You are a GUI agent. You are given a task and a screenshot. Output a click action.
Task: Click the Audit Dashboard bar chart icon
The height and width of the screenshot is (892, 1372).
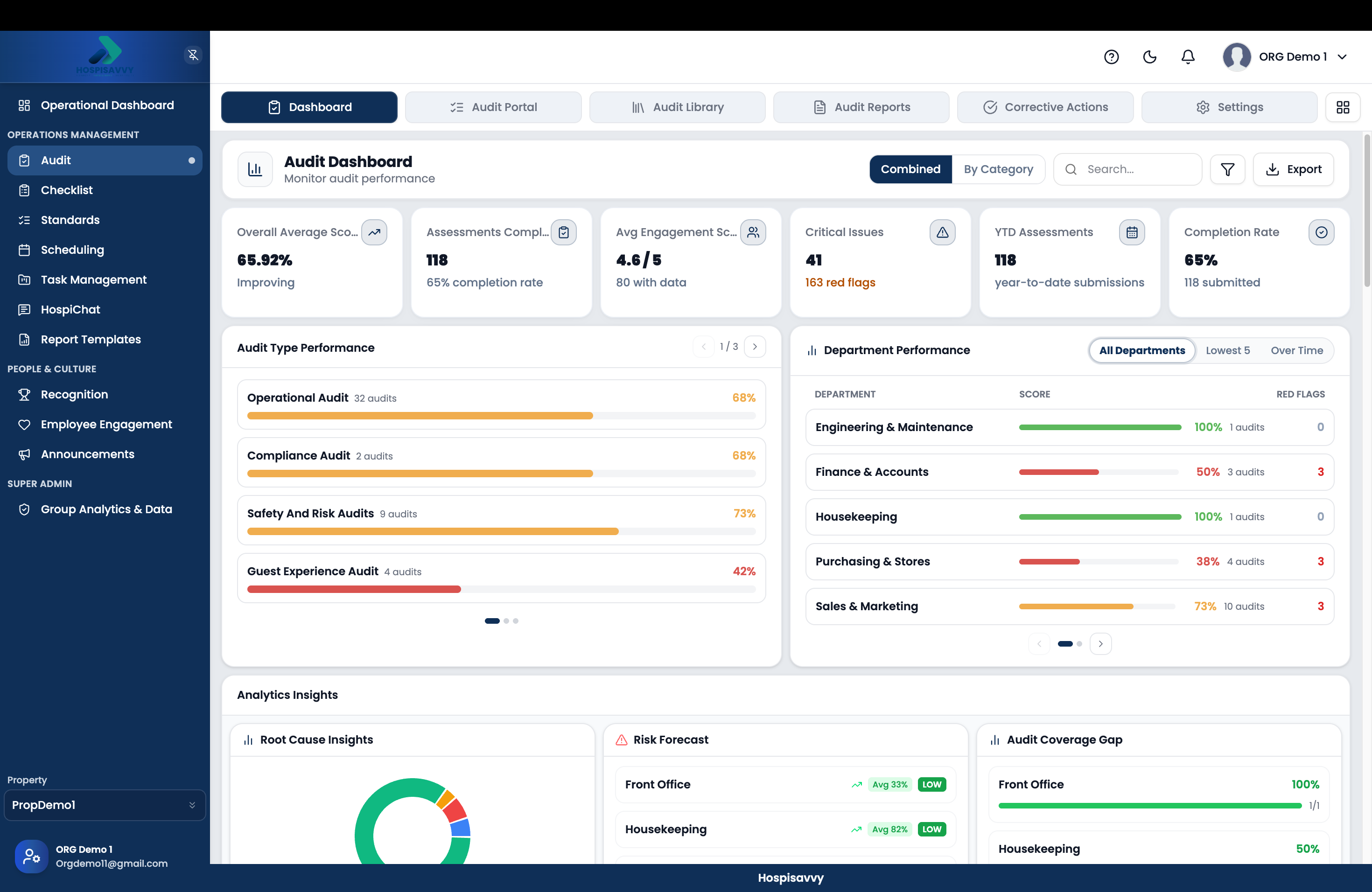255,169
